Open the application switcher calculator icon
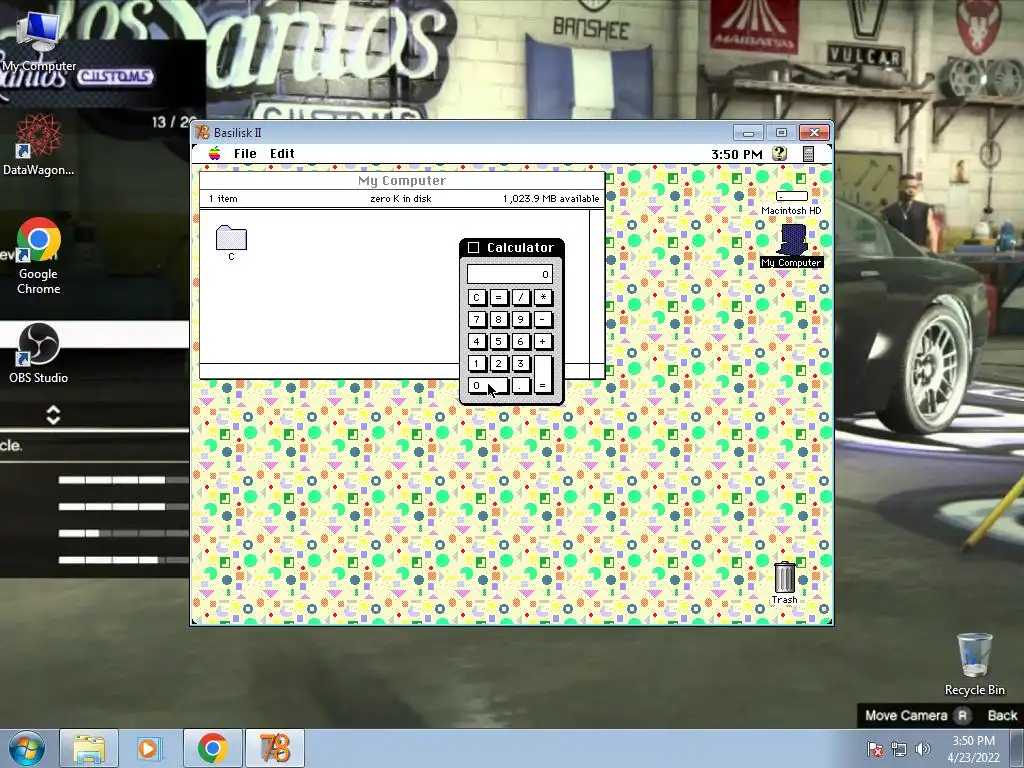Image resolution: width=1024 pixels, height=768 pixels. click(x=808, y=153)
